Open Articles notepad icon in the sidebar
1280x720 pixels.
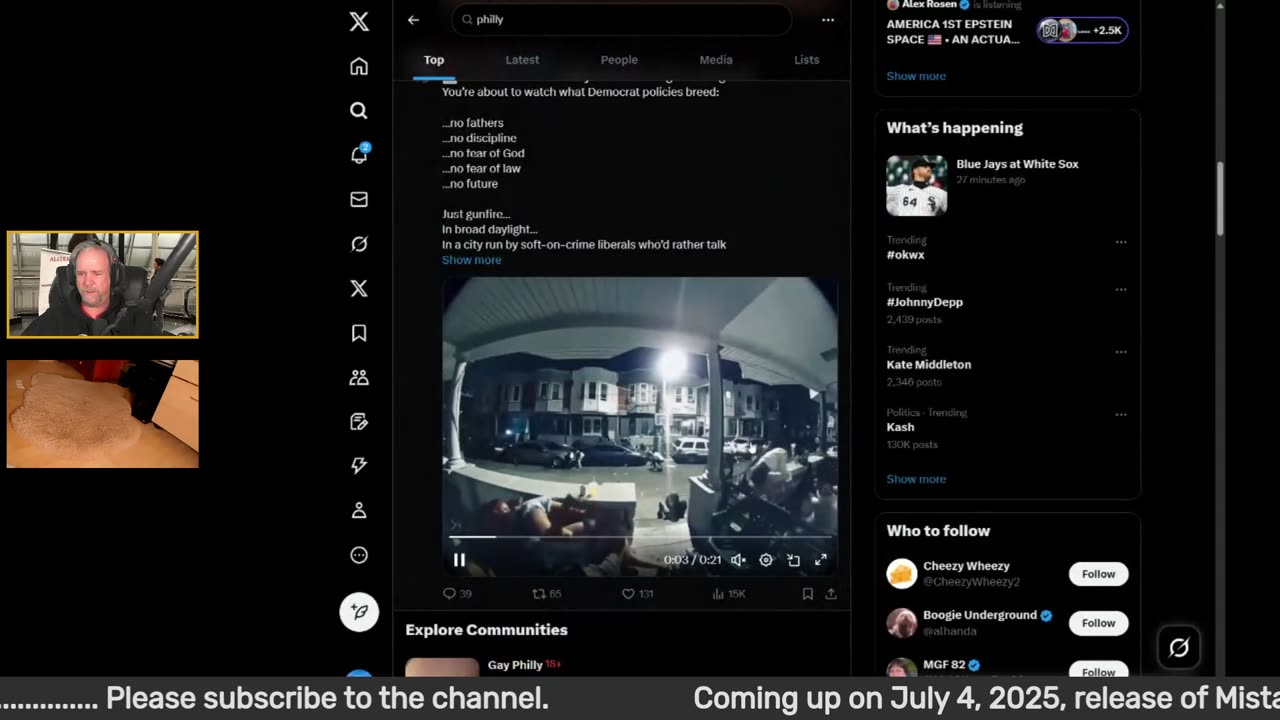pyautogui.click(x=359, y=422)
